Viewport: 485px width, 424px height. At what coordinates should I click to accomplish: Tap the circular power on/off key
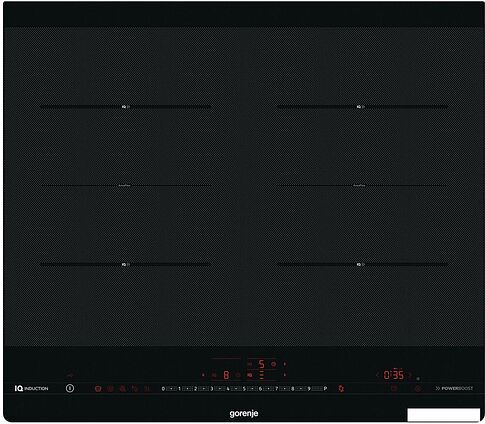coord(70,388)
